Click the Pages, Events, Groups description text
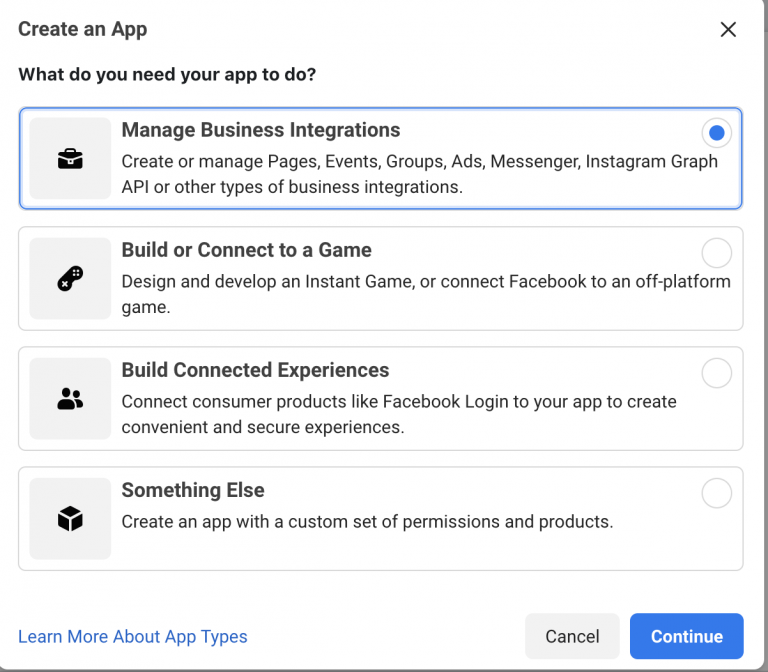768x672 pixels. [x=420, y=174]
